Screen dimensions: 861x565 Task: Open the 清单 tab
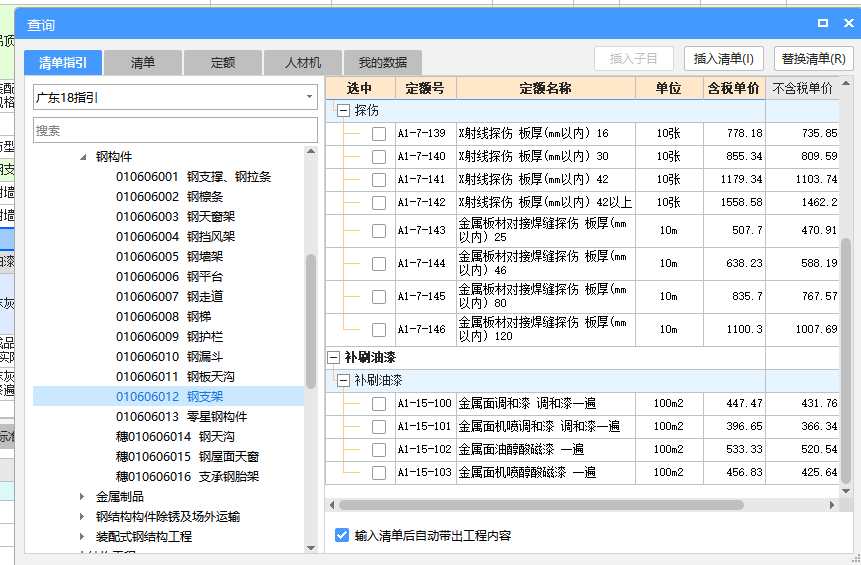point(143,63)
